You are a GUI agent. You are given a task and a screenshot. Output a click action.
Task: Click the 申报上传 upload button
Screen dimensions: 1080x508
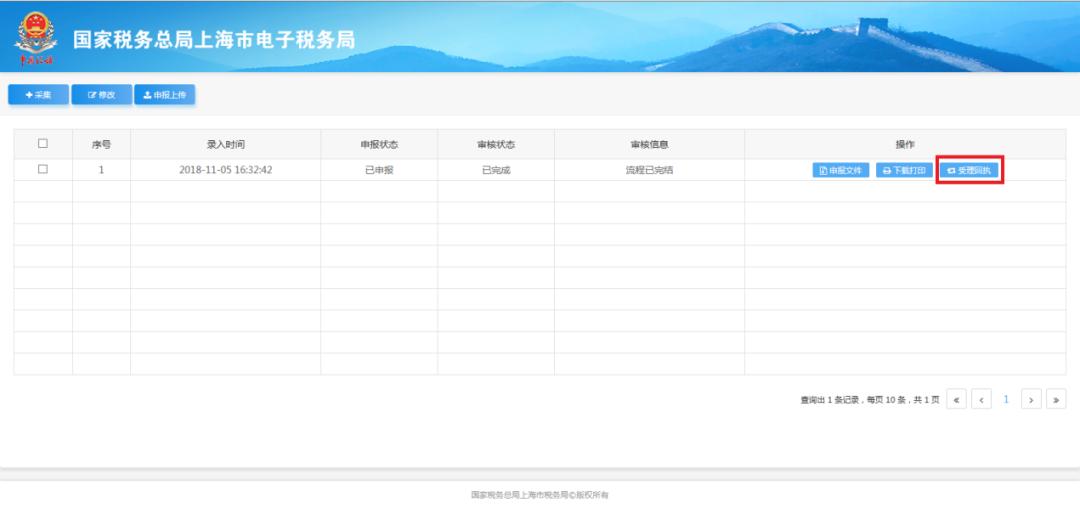tap(165, 95)
